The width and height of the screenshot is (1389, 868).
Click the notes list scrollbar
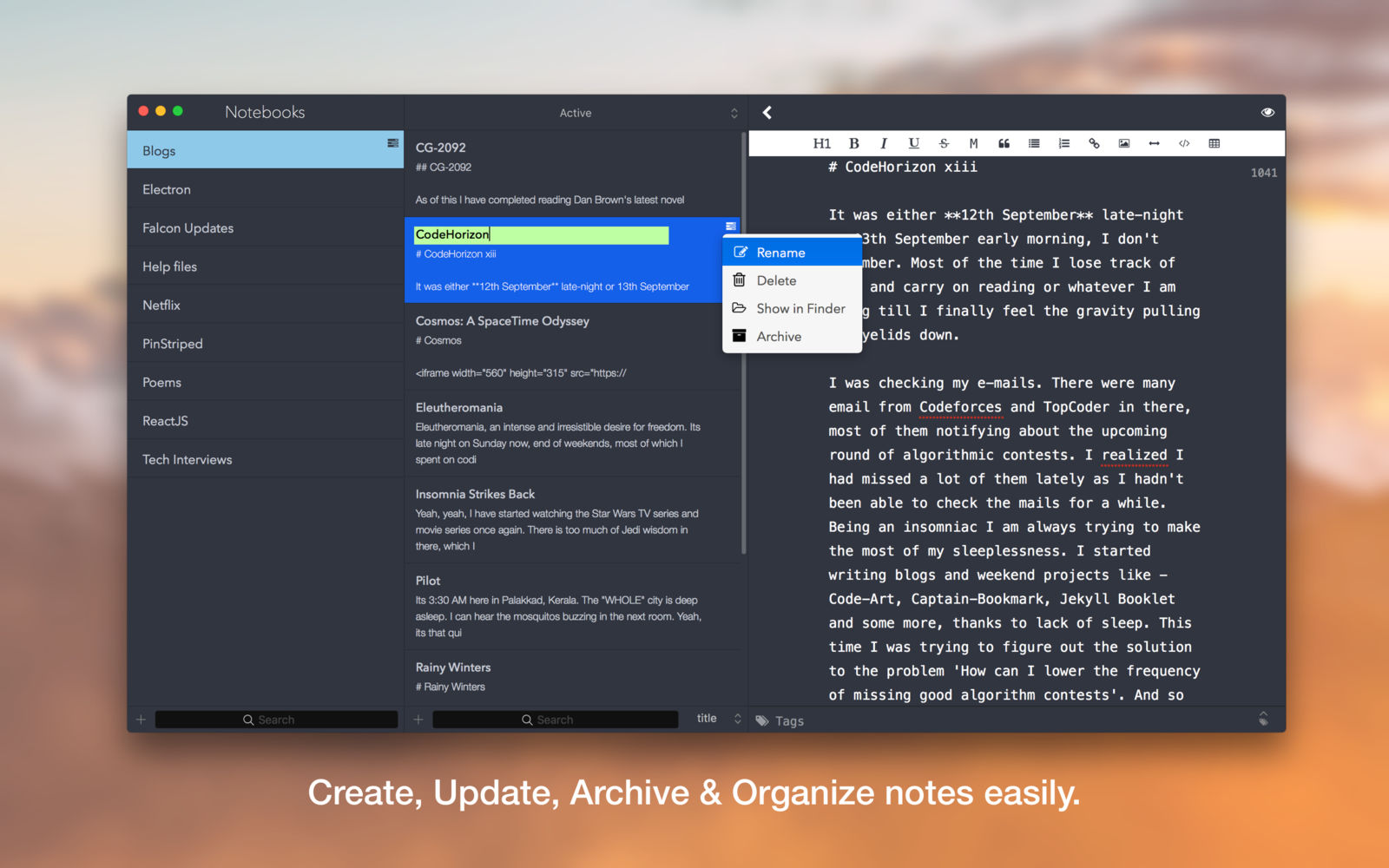tap(744, 343)
